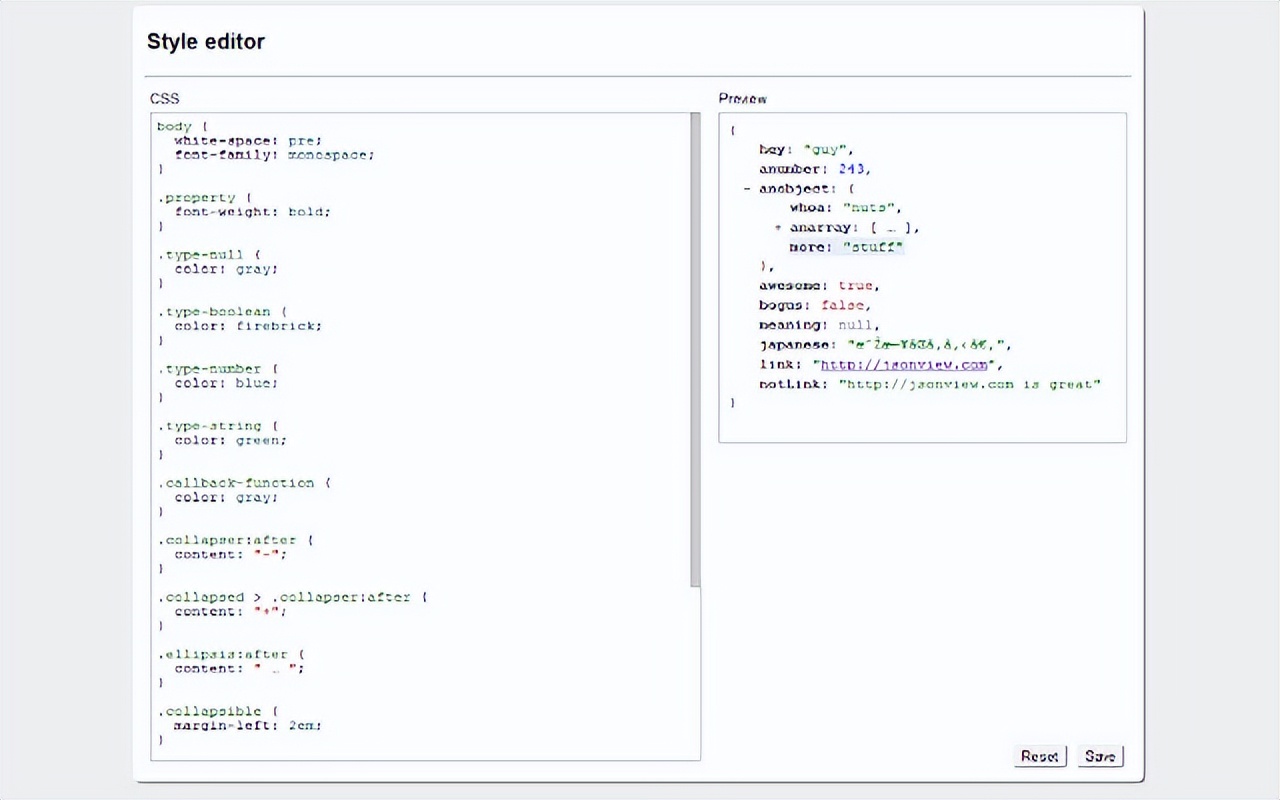Image resolution: width=1280 pixels, height=800 pixels.
Task: Click the 'false' value of bogus
Action: (x=844, y=305)
